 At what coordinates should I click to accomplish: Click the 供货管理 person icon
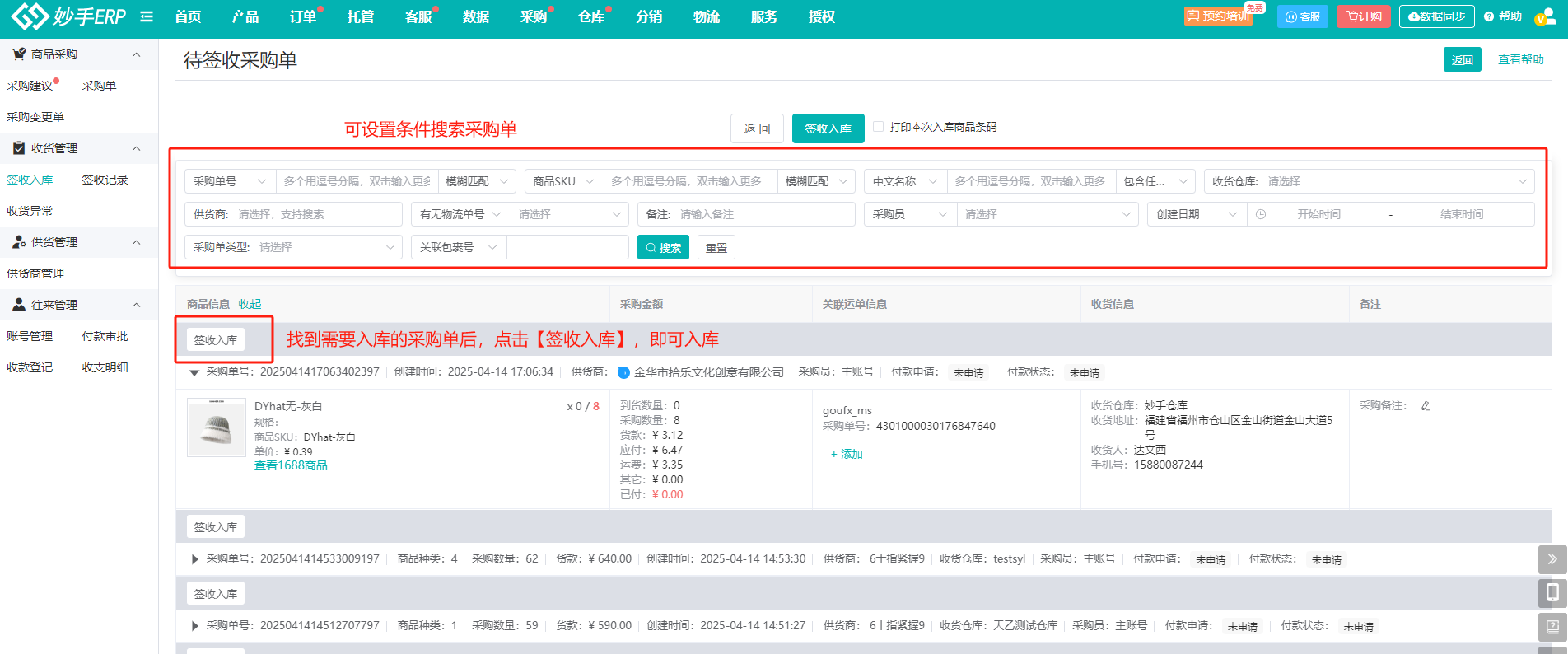(x=18, y=242)
